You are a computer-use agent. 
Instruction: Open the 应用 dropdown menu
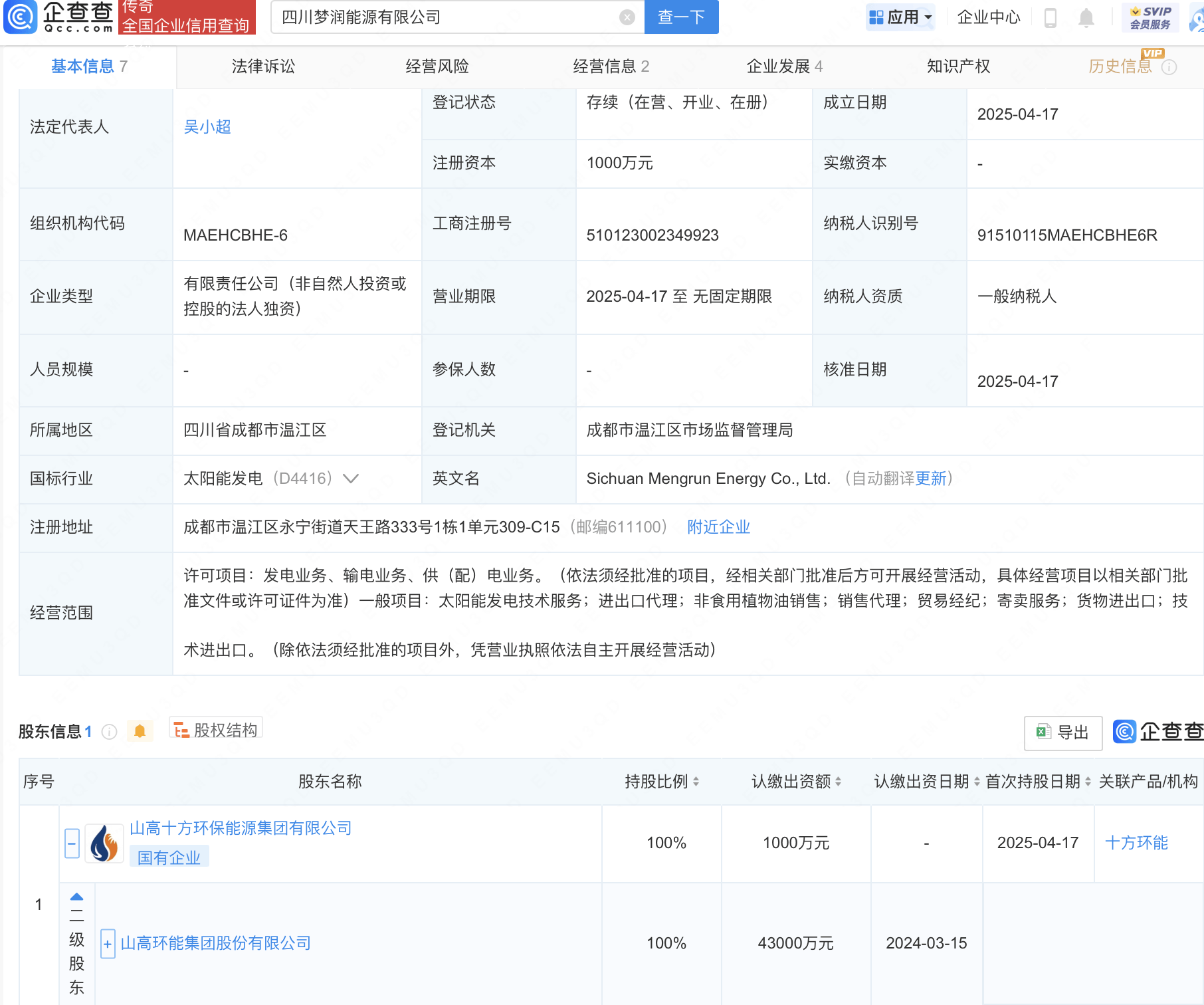(x=901, y=17)
